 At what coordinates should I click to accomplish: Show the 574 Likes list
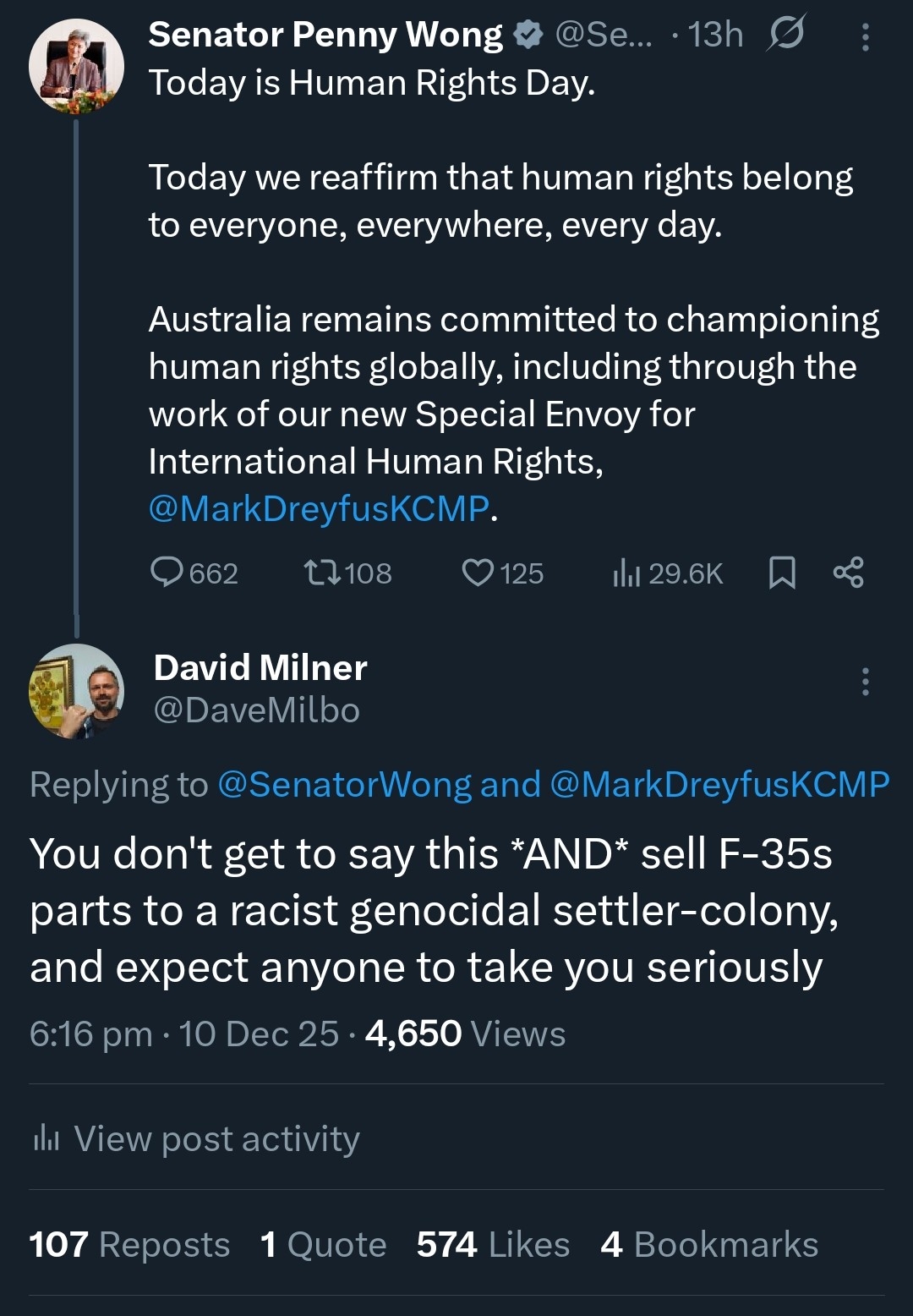tap(493, 1244)
